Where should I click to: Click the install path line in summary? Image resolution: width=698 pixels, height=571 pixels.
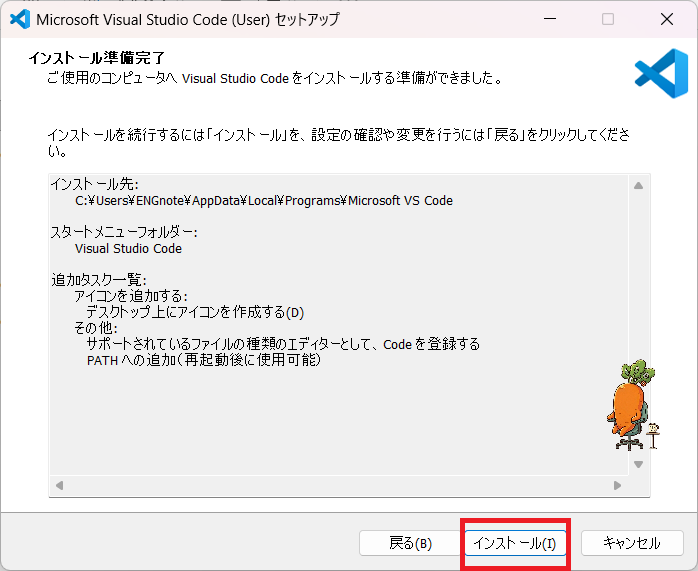pyautogui.click(x=264, y=201)
